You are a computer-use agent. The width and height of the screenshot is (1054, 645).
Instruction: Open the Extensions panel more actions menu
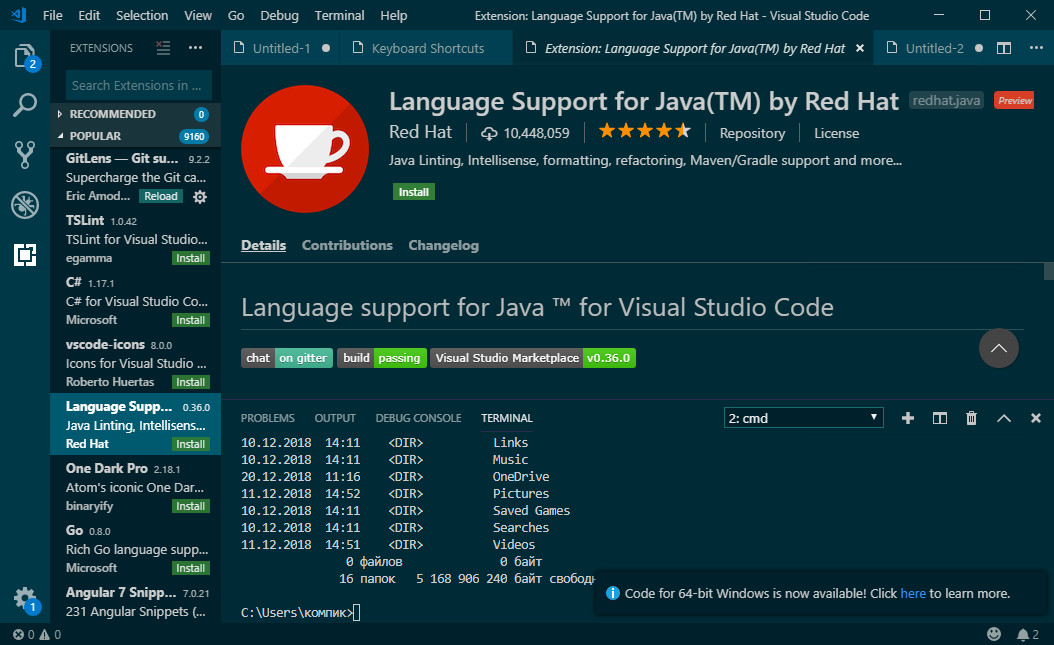tap(196, 48)
